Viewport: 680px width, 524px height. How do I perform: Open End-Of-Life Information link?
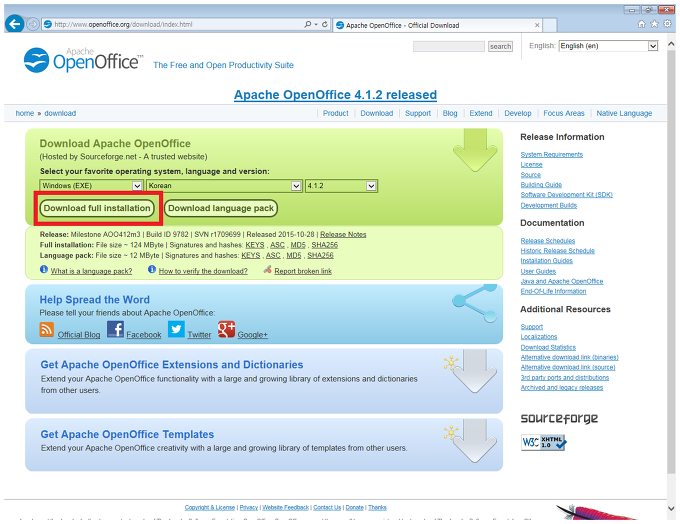pos(553,291)
